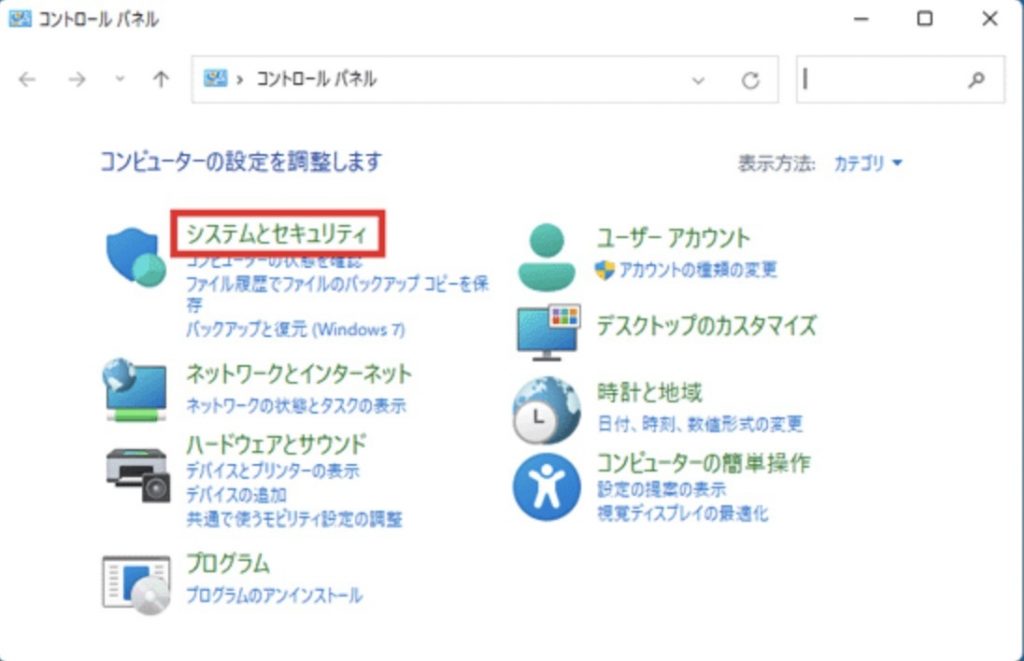Open システムとセキュリティ category link
The width and height of the screenshot is (1024, 661).
278,233
